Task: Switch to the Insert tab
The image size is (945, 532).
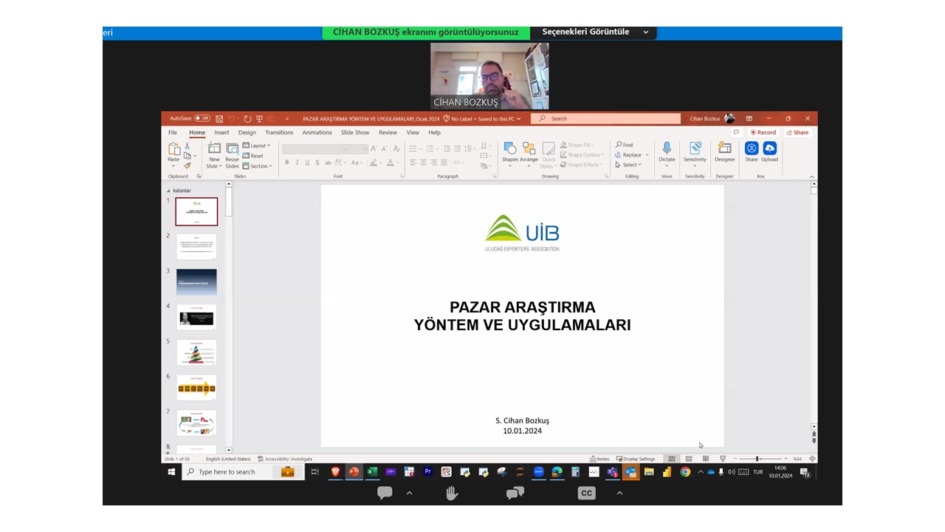Action: pos(221,133)
